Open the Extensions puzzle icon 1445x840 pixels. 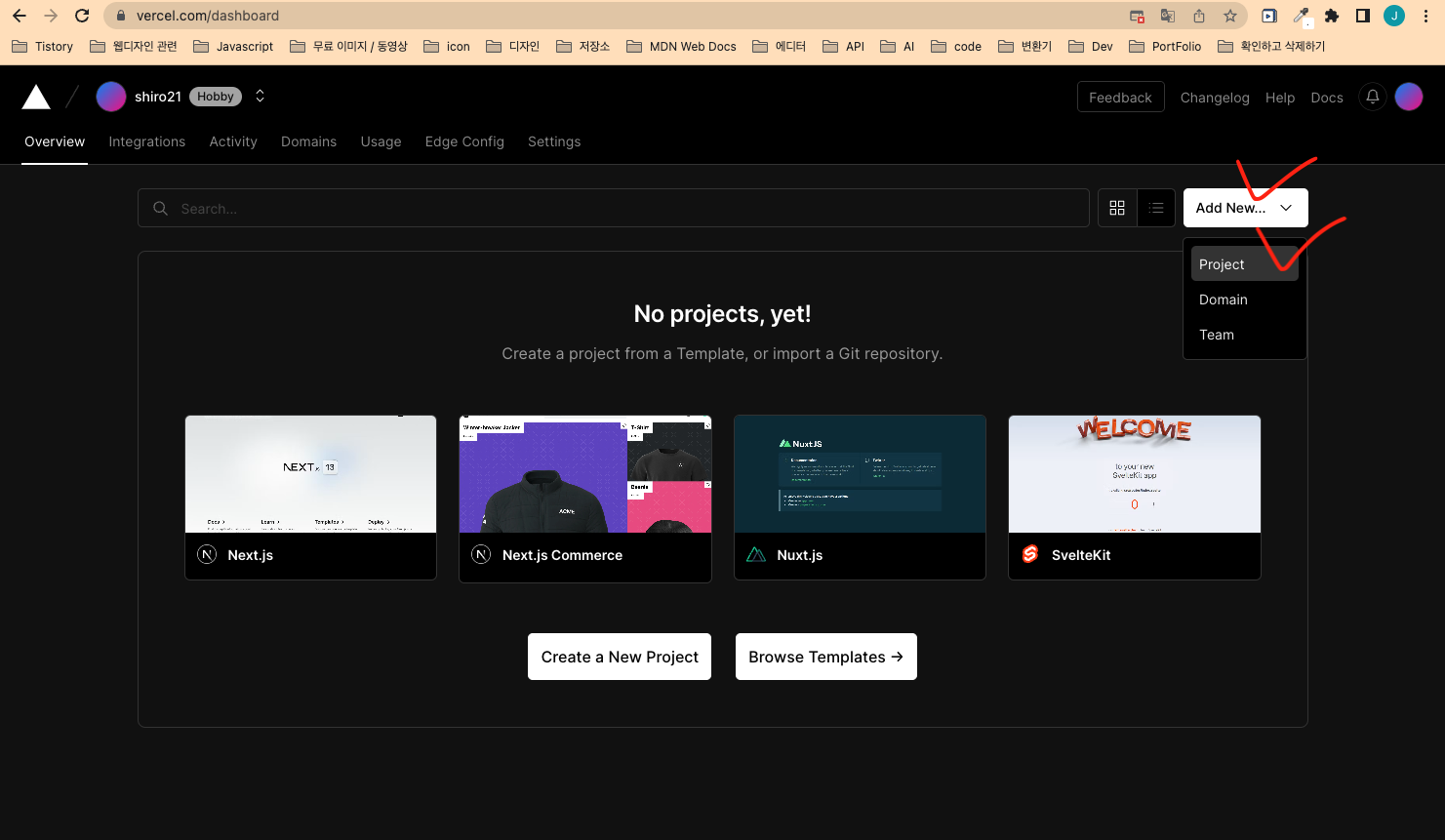click(x=1332, y=16)
